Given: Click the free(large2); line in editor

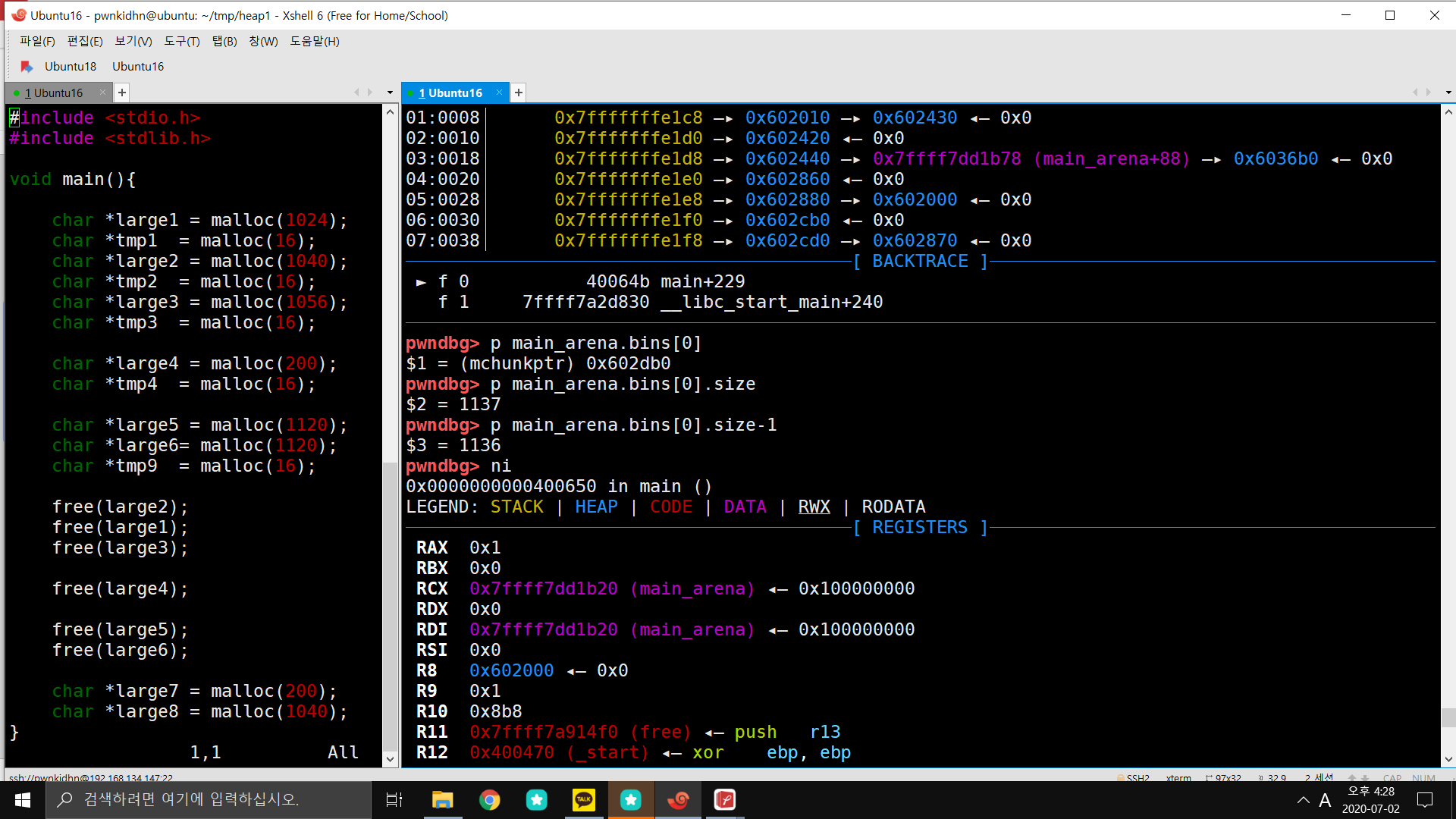Looking at the screenshot, I should coord(120,507).
